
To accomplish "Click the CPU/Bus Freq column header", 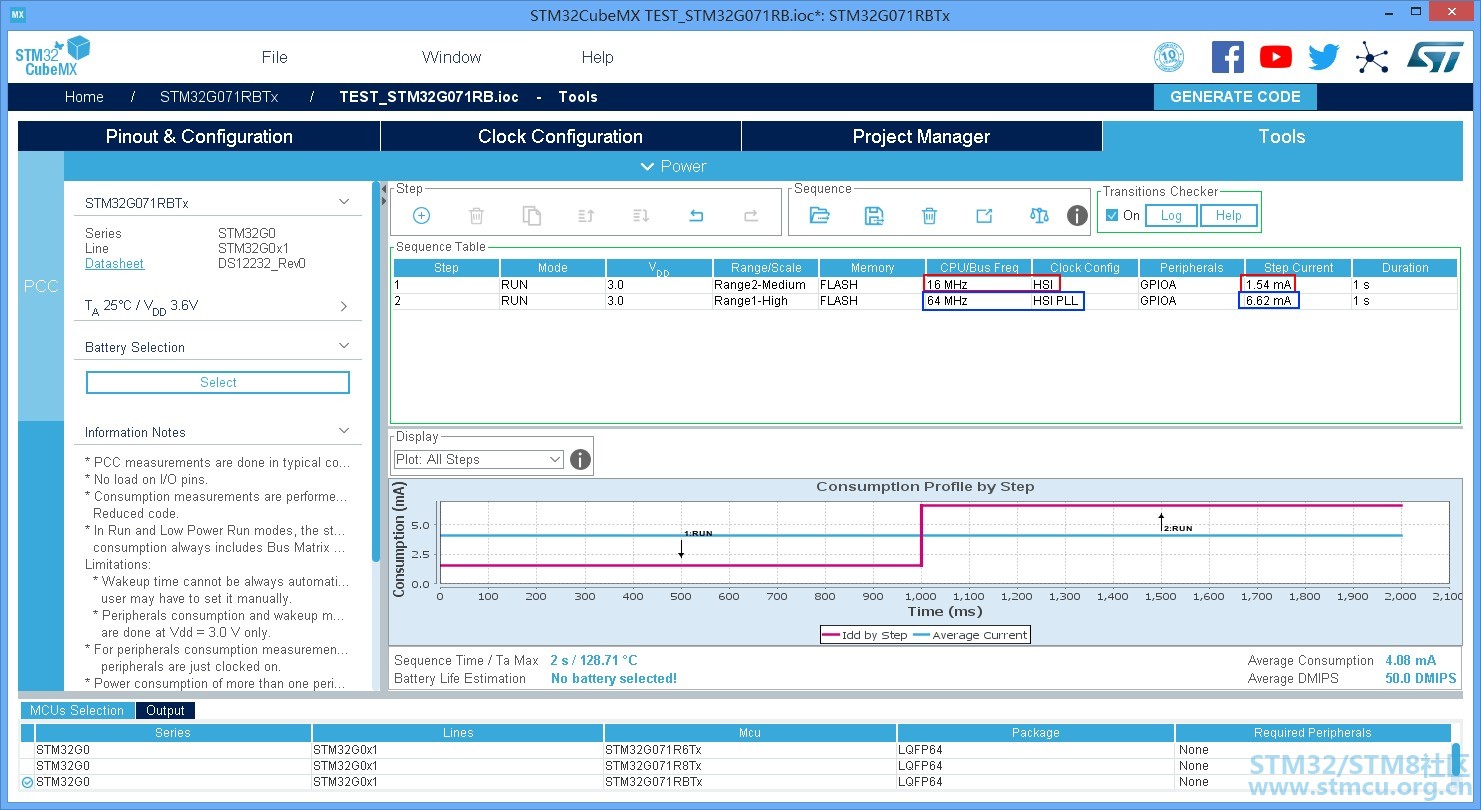I will point(979,268).
